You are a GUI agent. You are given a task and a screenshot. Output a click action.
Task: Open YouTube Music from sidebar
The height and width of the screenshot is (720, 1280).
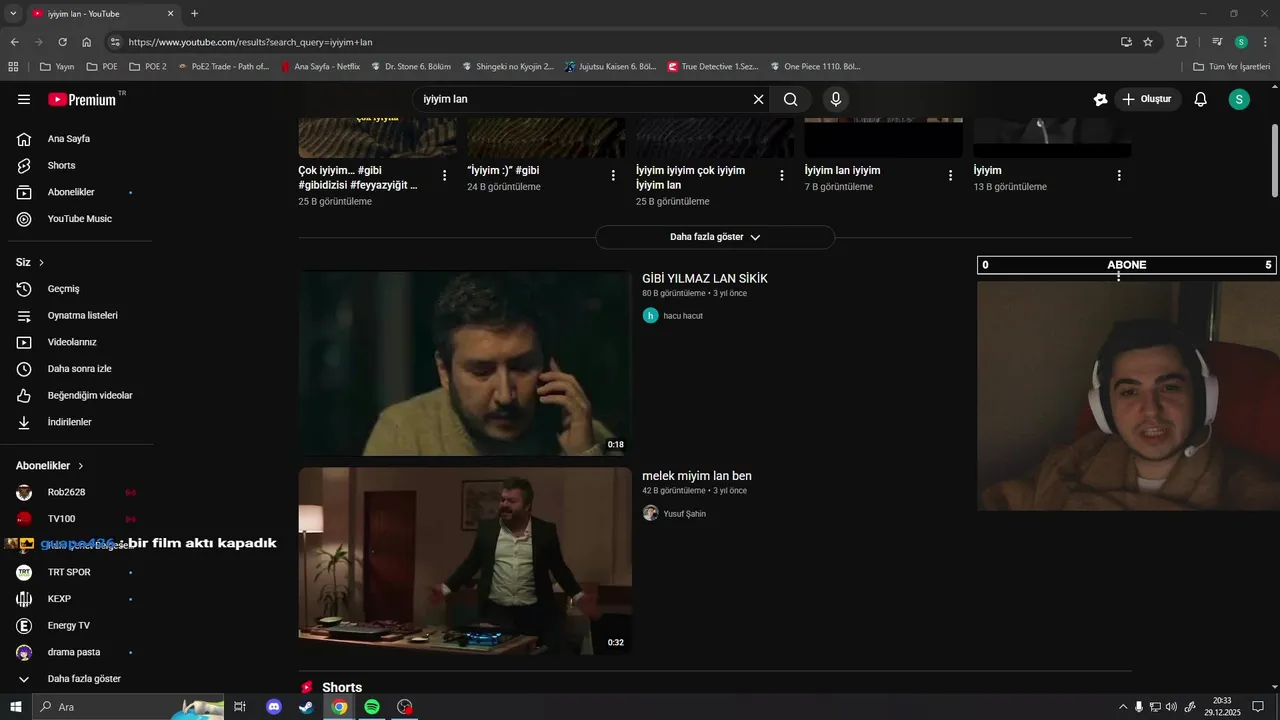(x=80, y=219)
